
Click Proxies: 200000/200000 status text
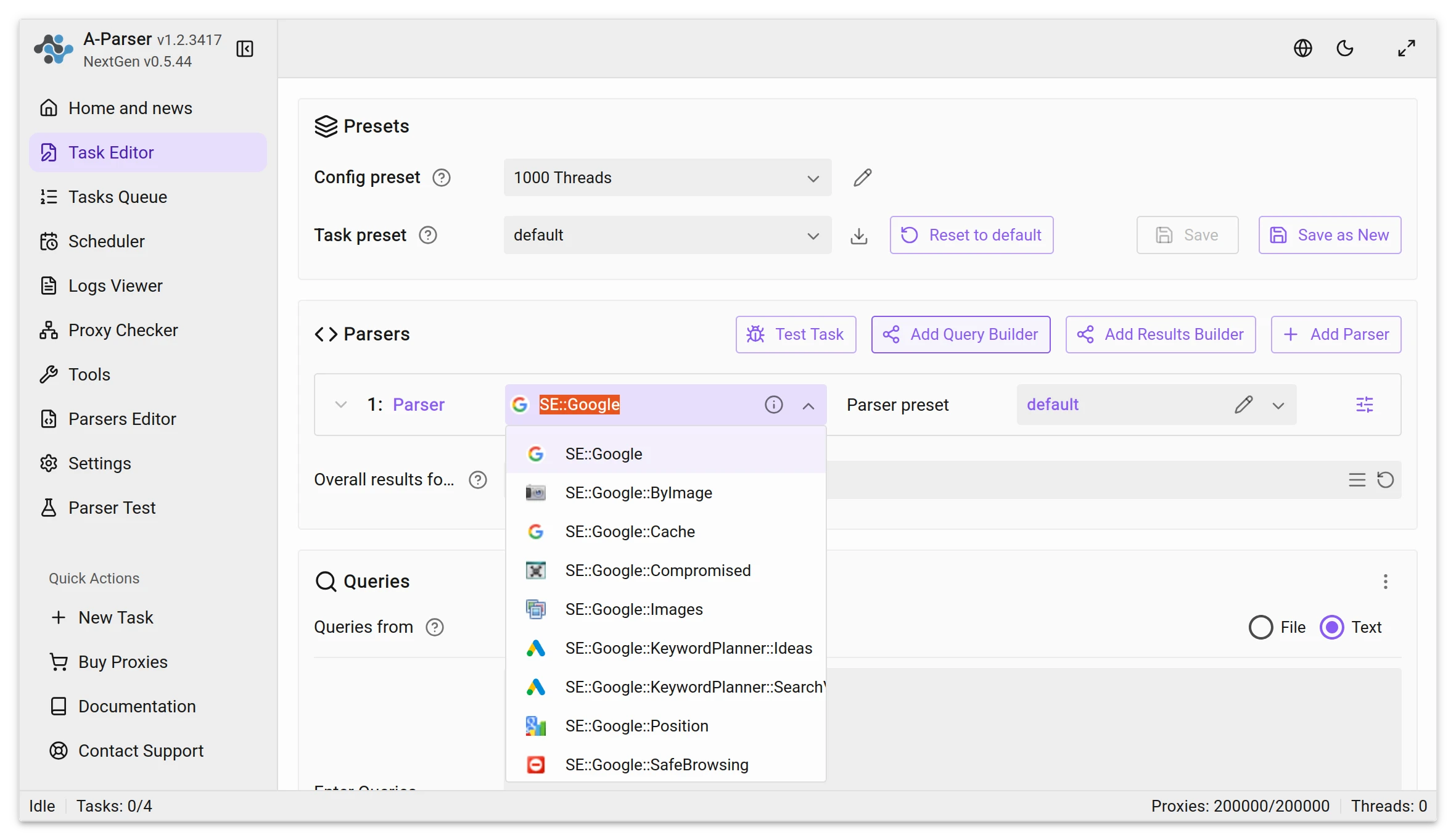click(1240, 806)
